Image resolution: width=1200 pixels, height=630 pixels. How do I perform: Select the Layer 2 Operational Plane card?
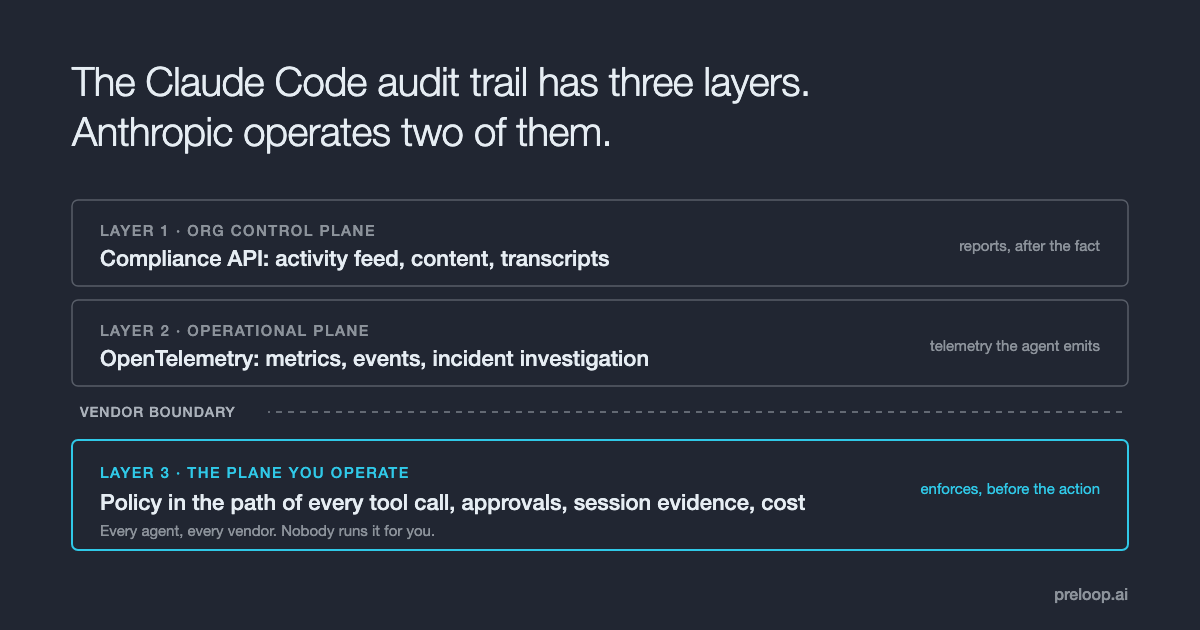(600, 343)
